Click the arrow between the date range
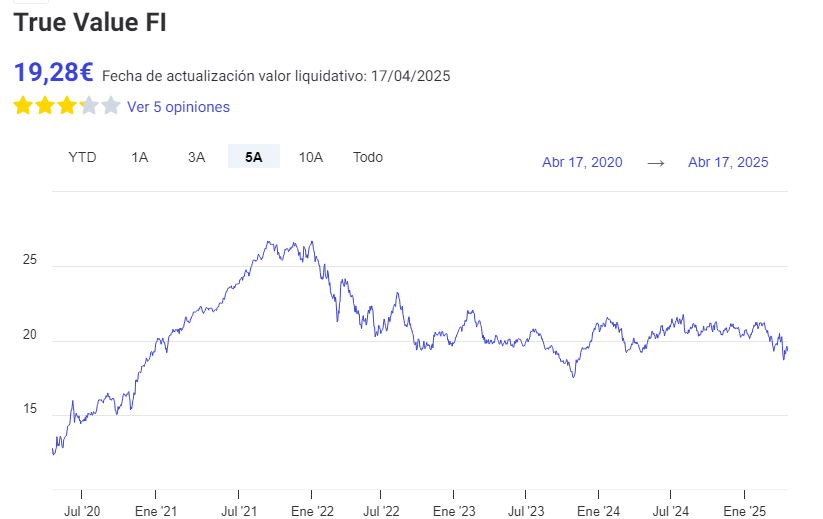Viewport: 823px width, 519px height. coord(656,163)
